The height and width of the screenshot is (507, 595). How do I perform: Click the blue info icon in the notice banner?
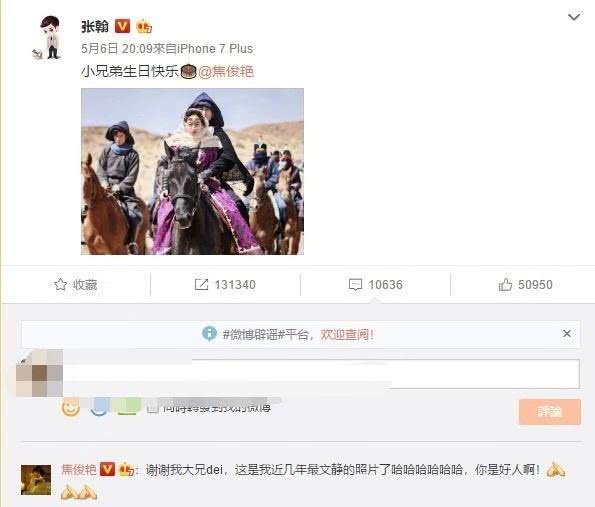coord(209,334)
